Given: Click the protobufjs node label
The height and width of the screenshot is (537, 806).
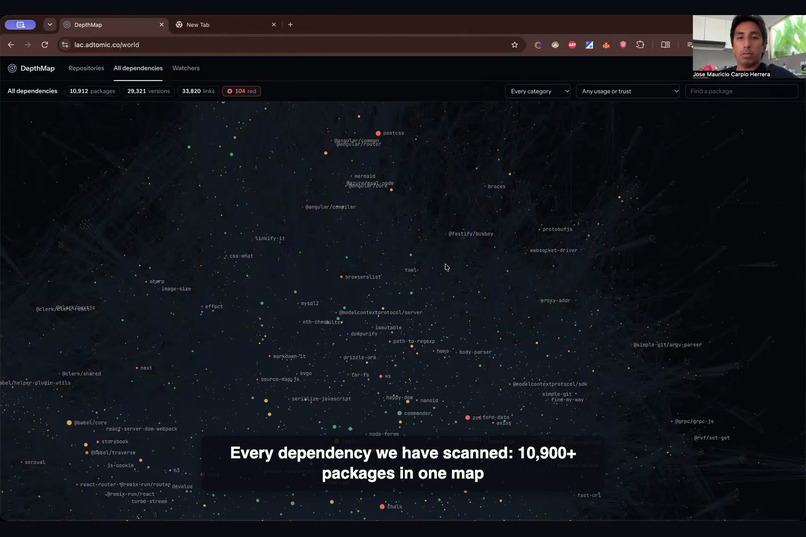Looking at the screenshot, I should (x=557, y=229).
